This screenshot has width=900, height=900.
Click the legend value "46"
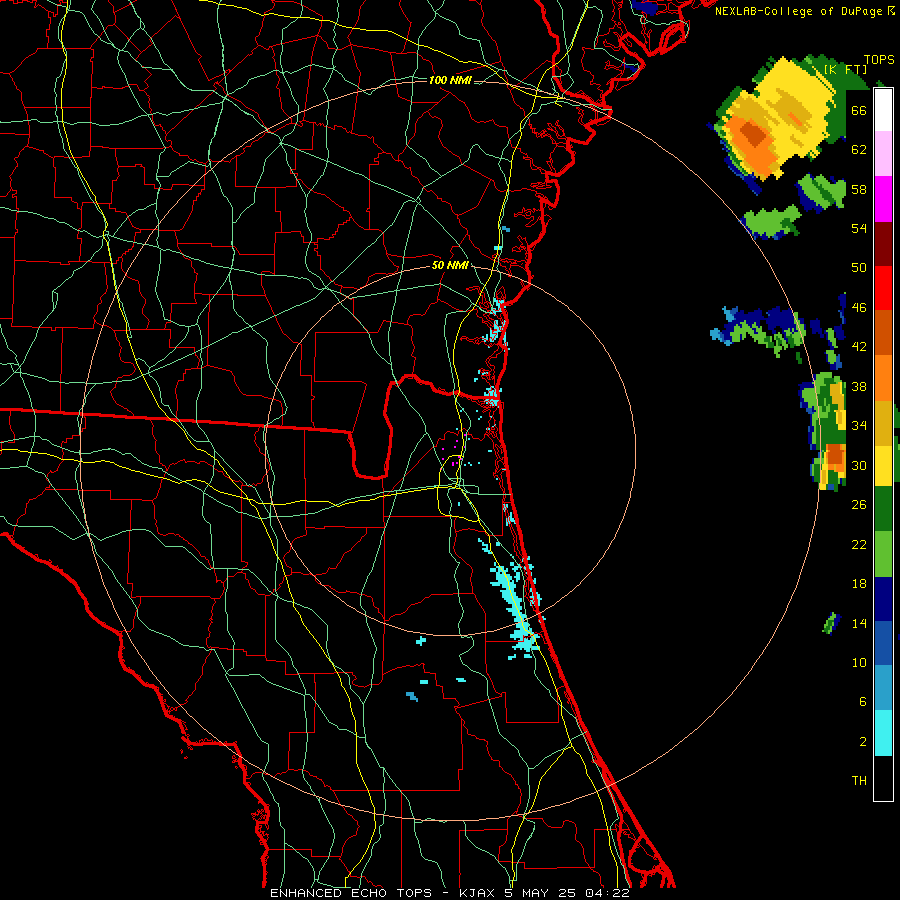click(x=859, y=308)
